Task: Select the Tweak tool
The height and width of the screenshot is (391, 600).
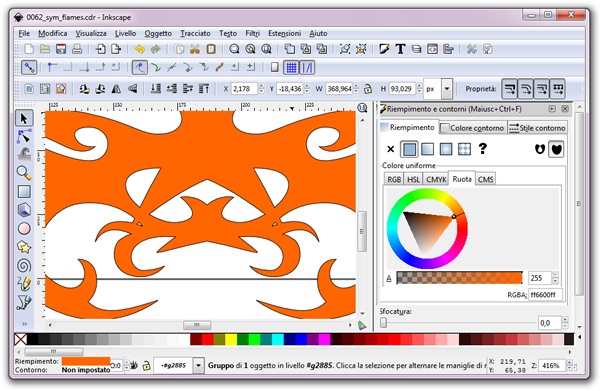Action: pyautogui.click(x=24, y=154)
